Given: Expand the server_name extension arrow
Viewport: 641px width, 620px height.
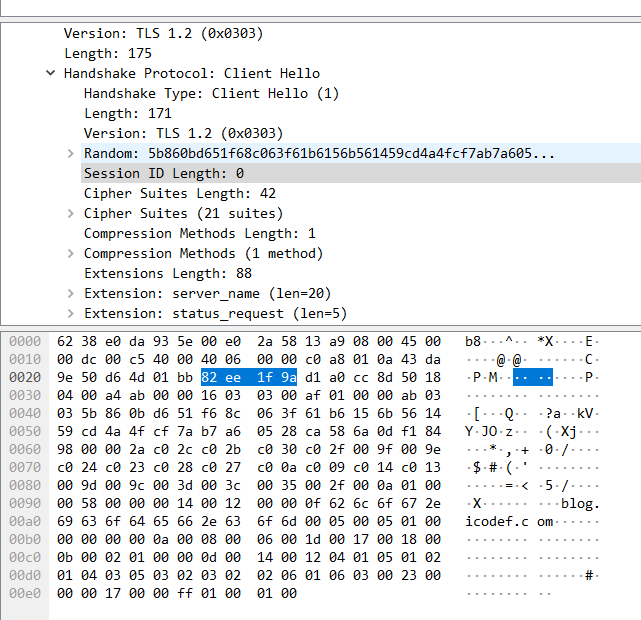Looking at the screenshot, I should (x=70, y=293).
